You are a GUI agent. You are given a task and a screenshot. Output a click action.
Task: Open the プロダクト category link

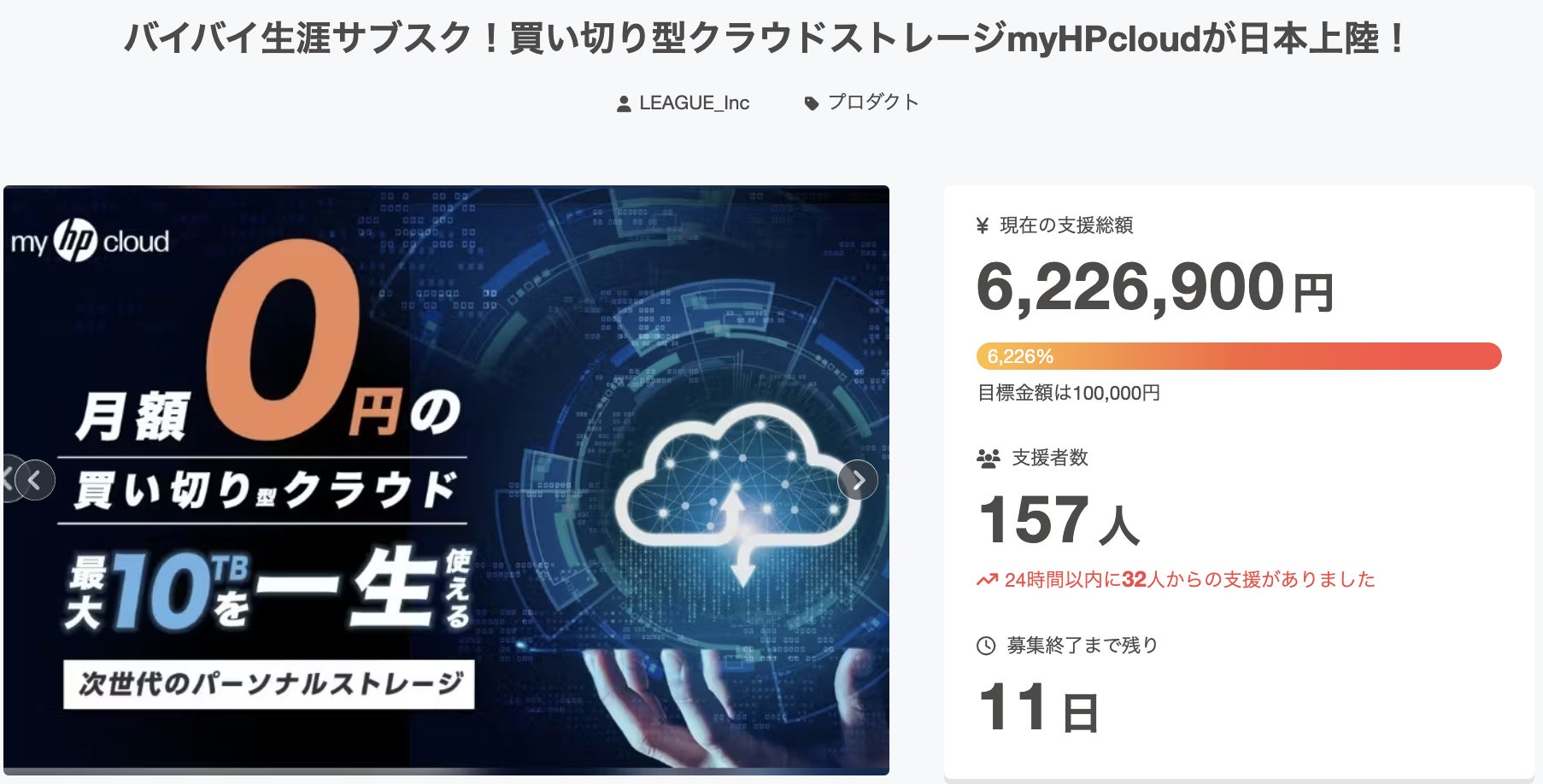(x=873, y=102)
